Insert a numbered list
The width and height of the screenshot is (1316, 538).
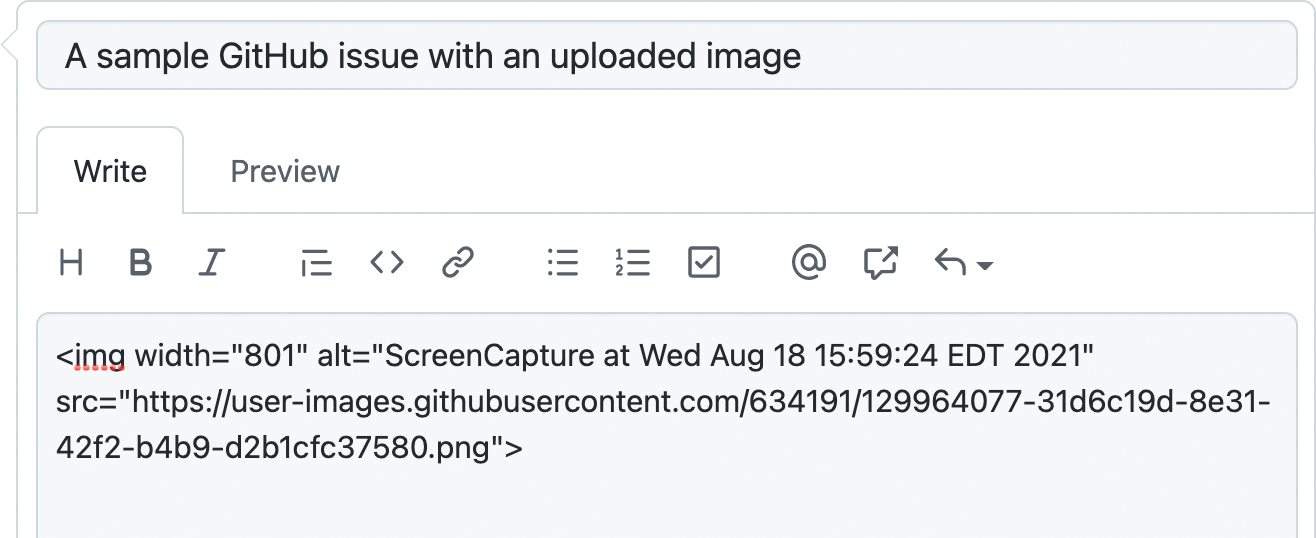633,263
